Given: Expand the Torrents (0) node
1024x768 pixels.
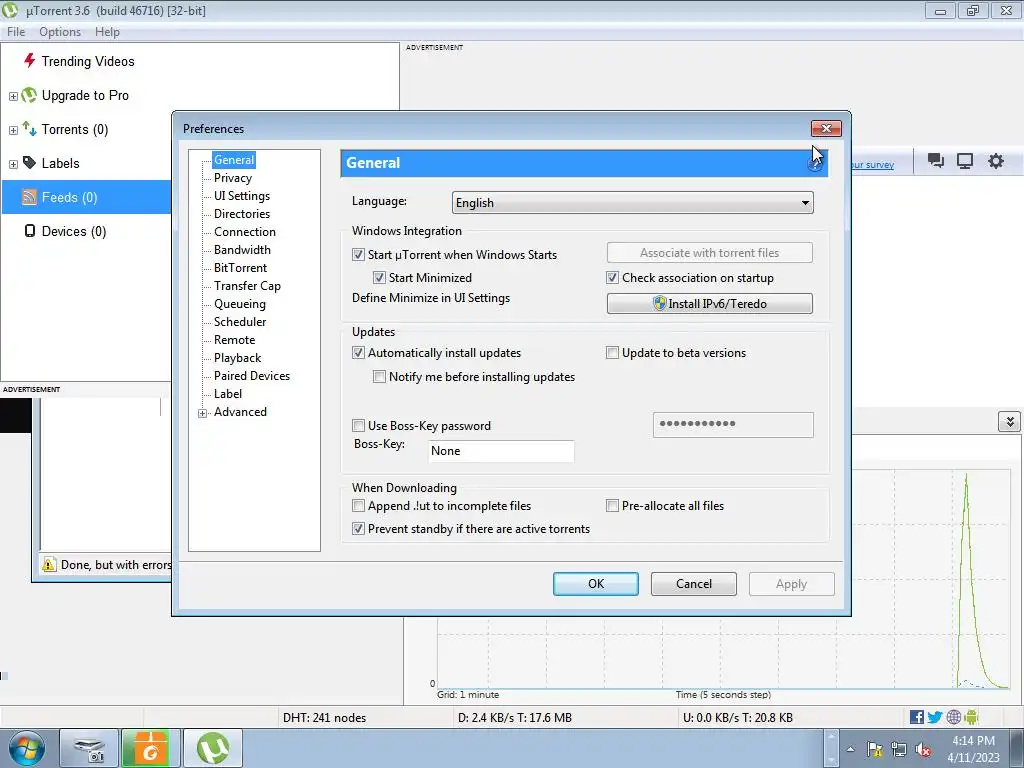Looking at the screenshot, I should pyautogui.click(x=13, y=130).
